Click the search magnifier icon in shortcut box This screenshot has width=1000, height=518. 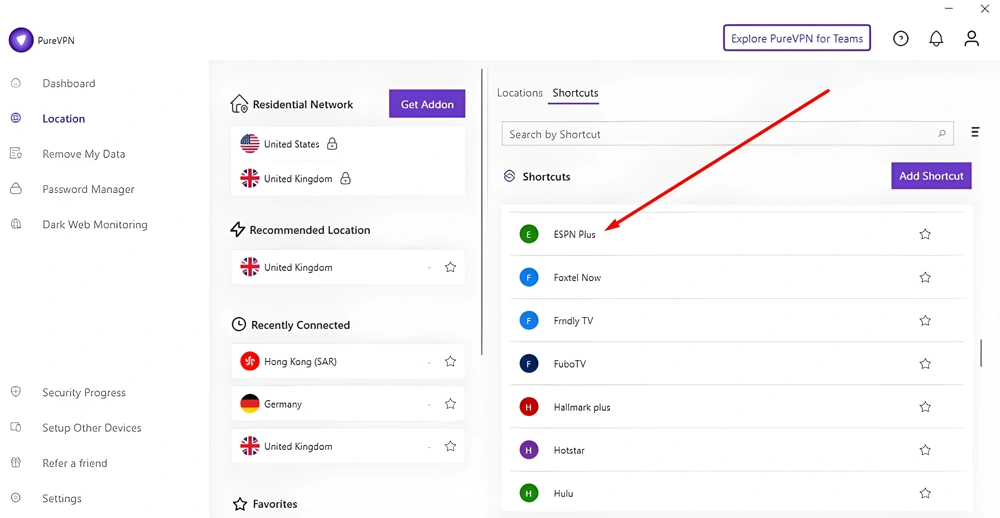click(941, 134)
